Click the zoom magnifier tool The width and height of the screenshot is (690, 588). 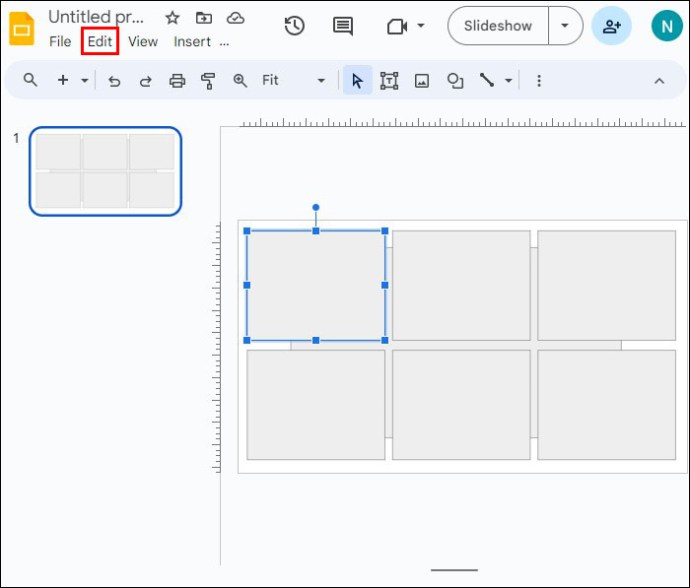click(240, 81)
